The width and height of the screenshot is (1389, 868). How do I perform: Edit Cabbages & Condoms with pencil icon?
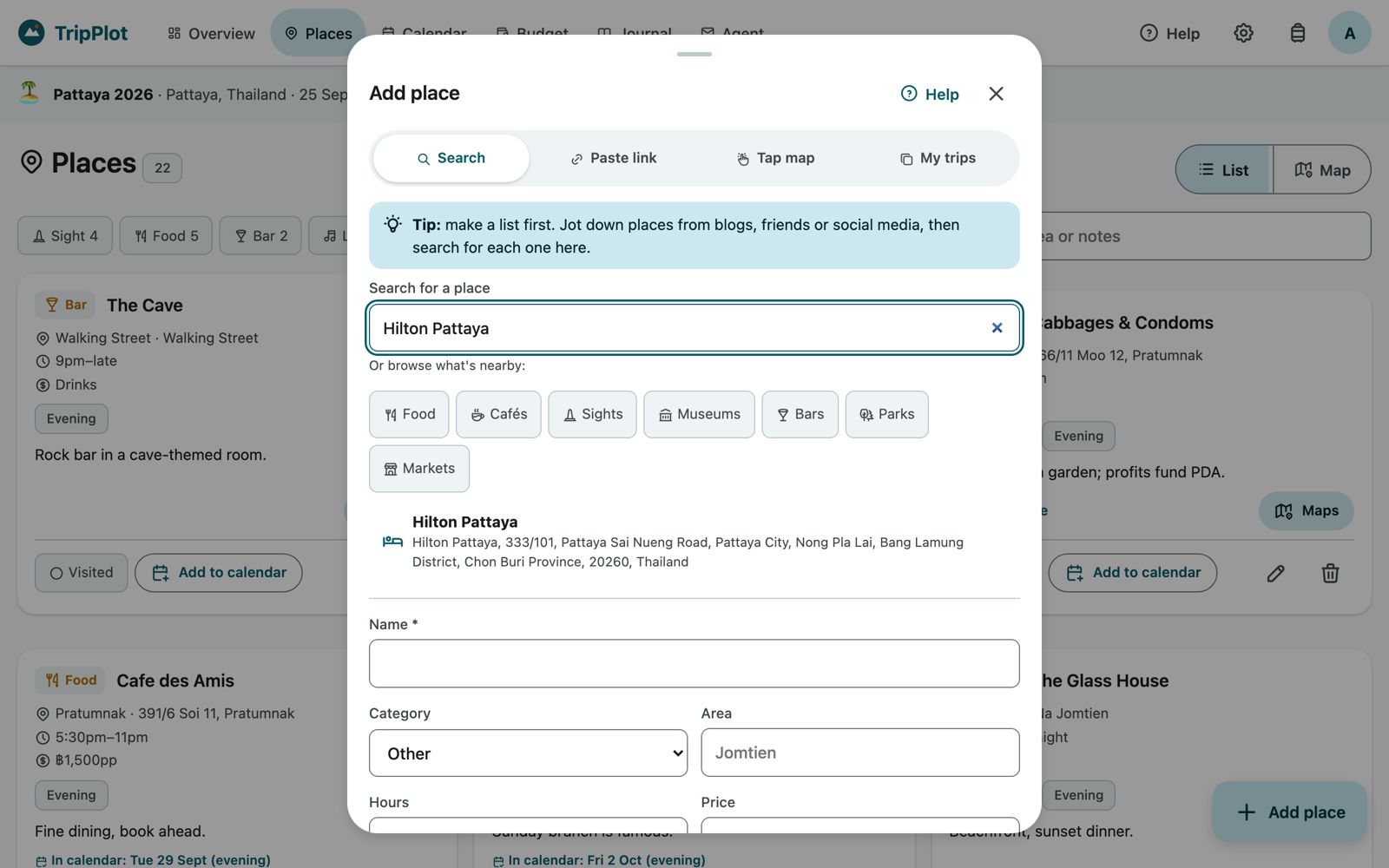[x=1275, y=573]
